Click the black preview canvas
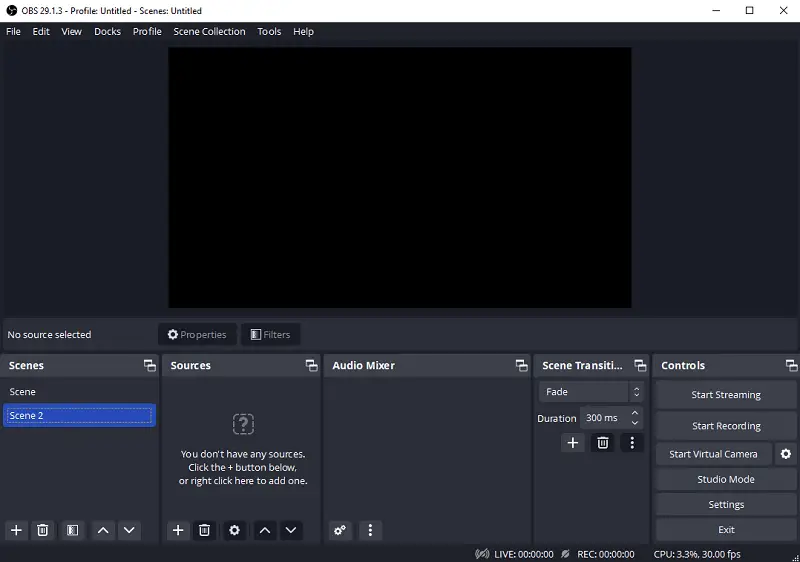The image size is (800, 562). 399,177
